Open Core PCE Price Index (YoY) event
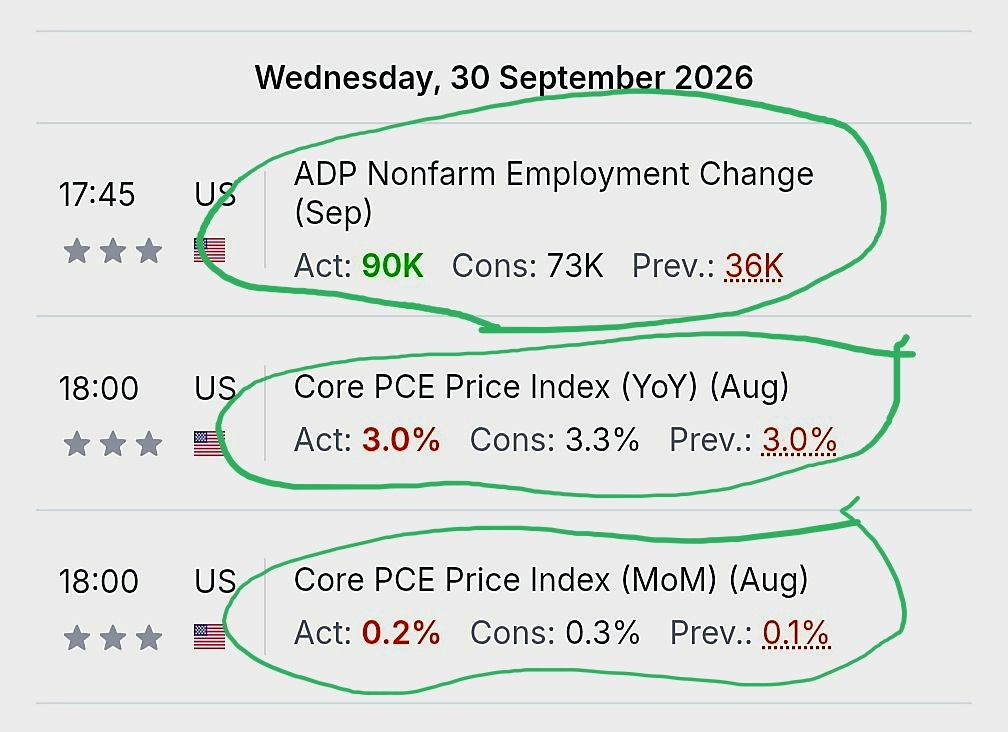1008x732 pixels. pyautogui.click(x=541, y=387)
